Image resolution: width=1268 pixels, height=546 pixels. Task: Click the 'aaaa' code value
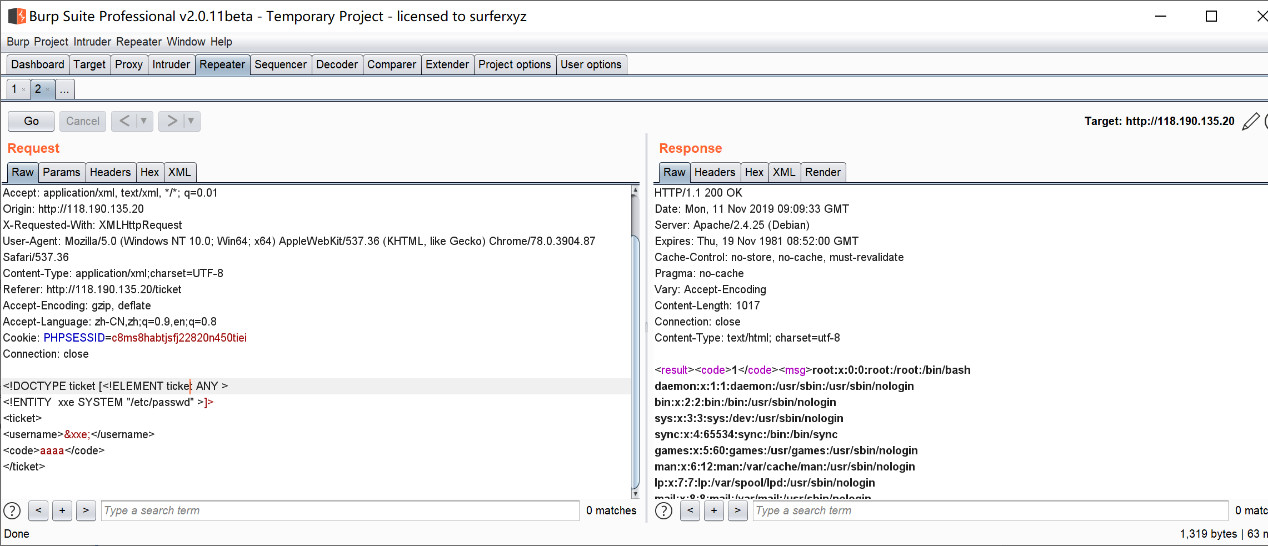point(51,450)
